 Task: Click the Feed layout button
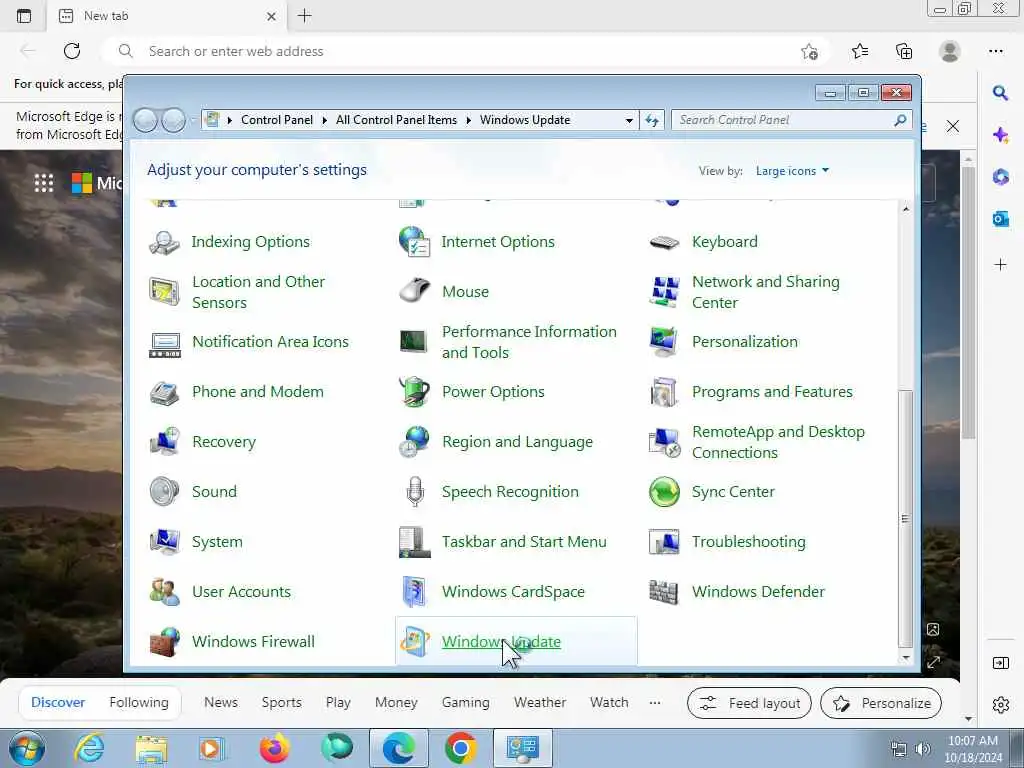[749, 703]
